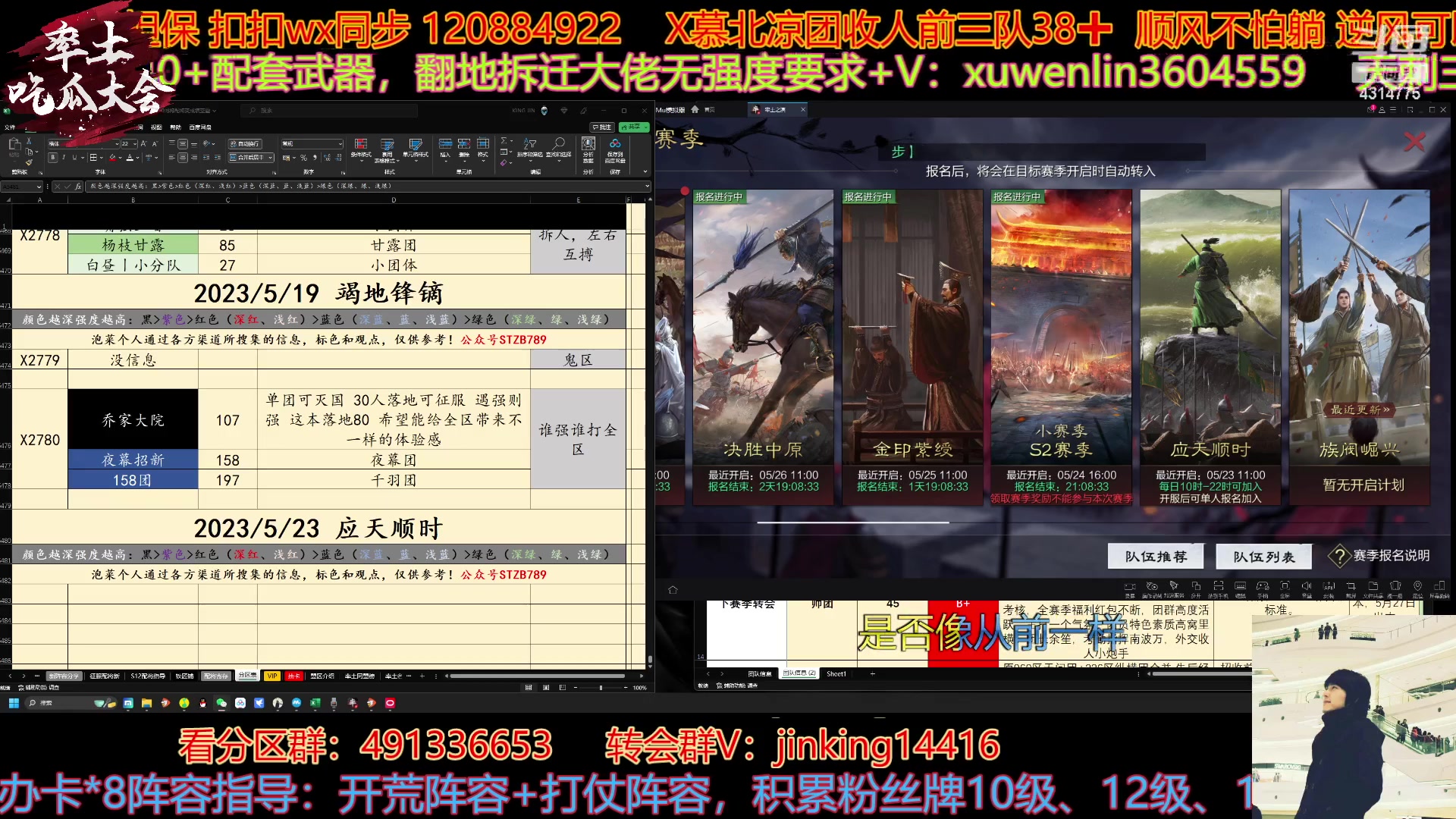Click the Insert cells icon in ribbon
The image size is (1456, 819).
tap(445, 149)
